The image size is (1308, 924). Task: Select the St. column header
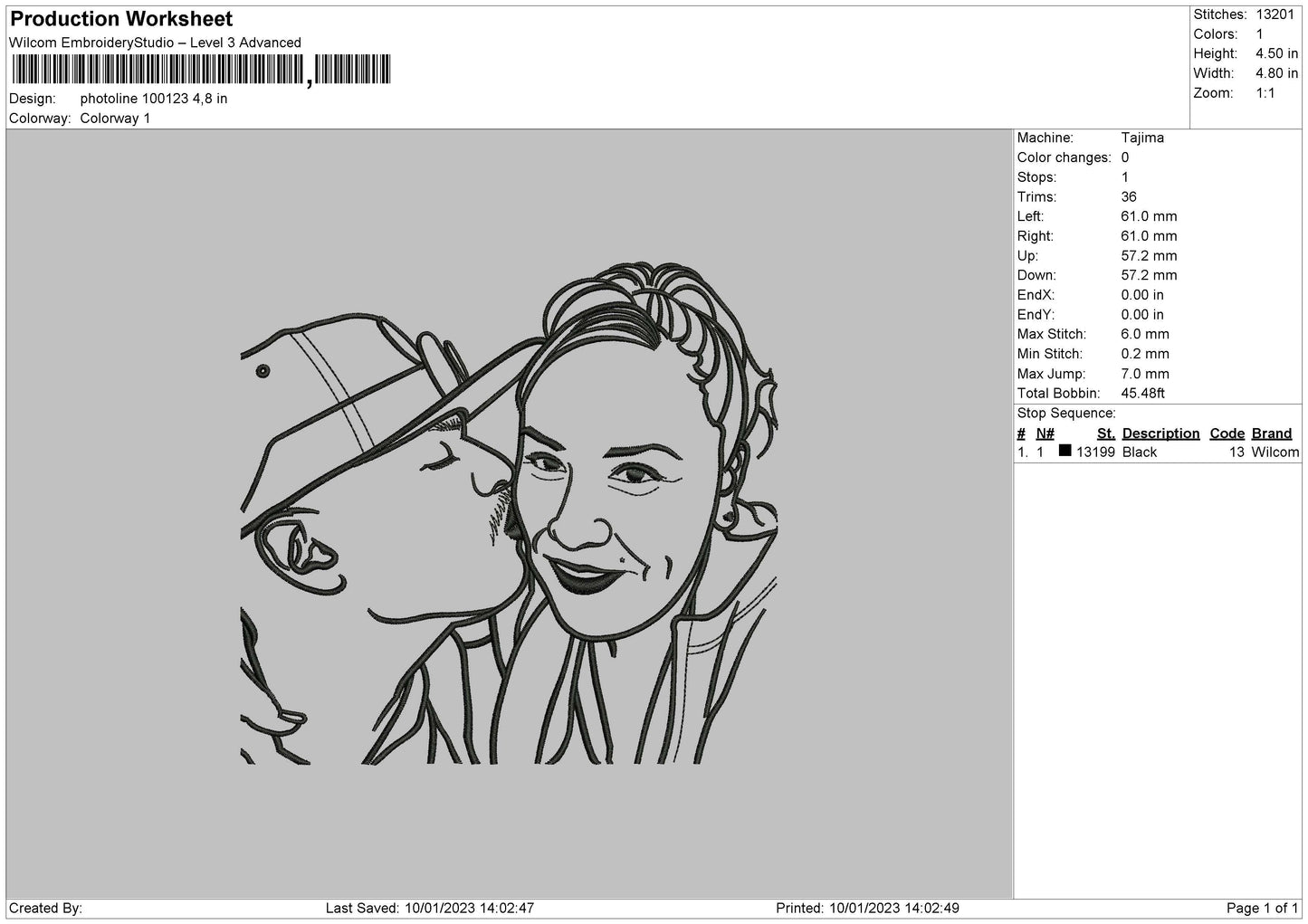coord(1105,433)
